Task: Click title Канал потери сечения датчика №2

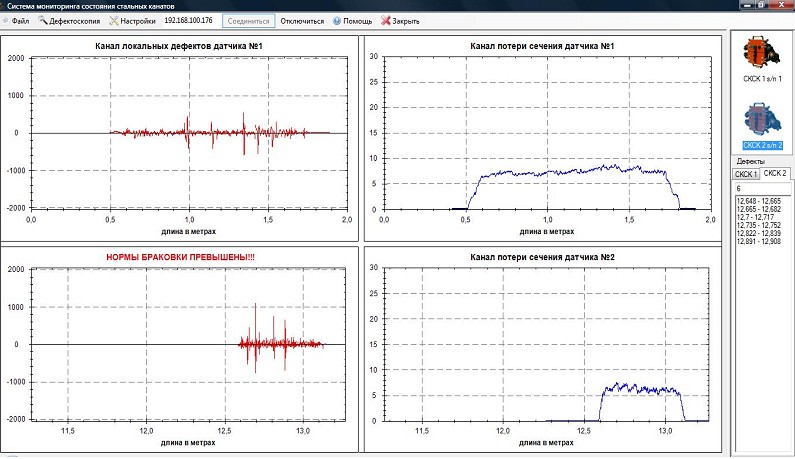Action: (x=542, y=257)
